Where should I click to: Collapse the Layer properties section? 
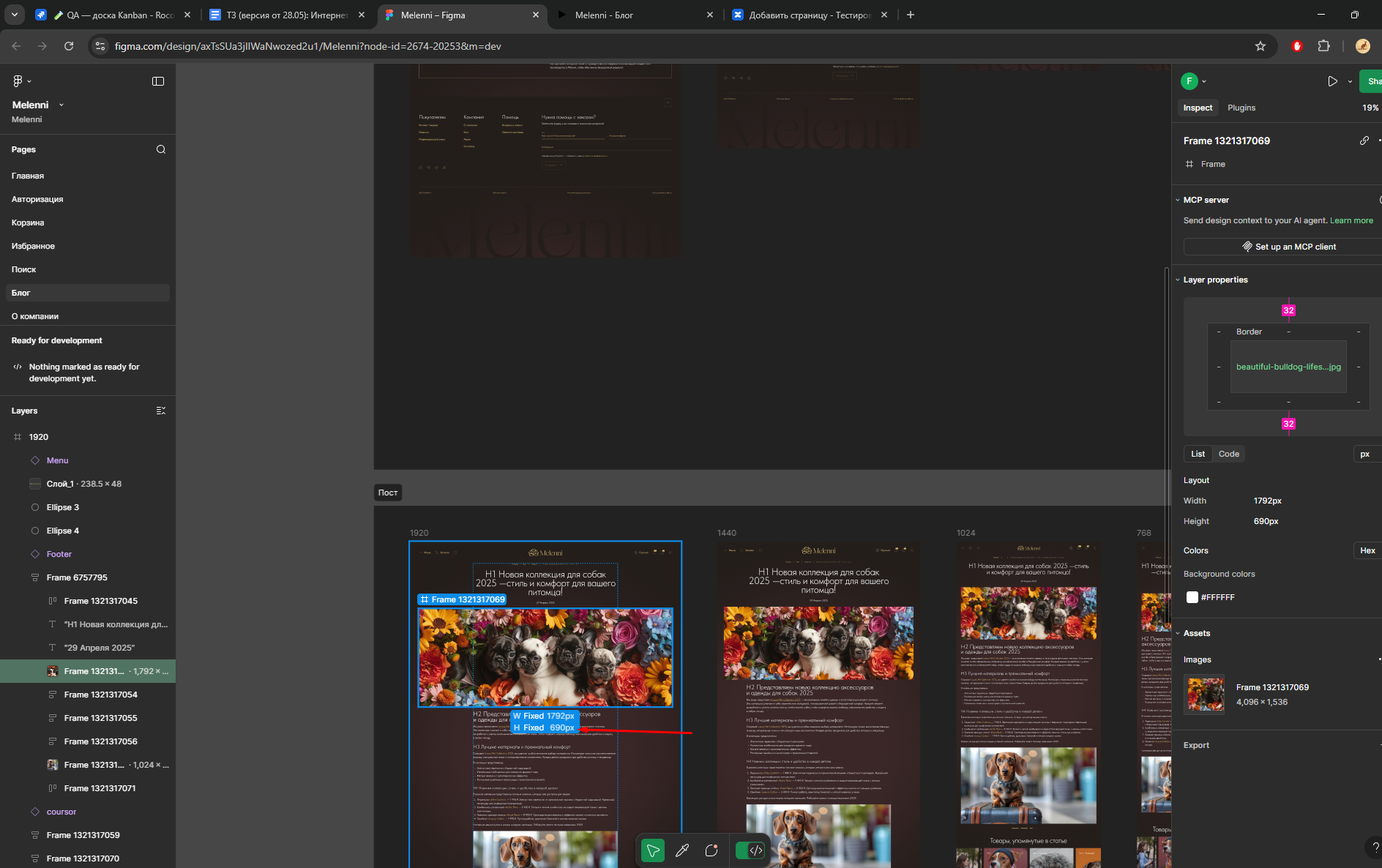[x=1178, y=280]
